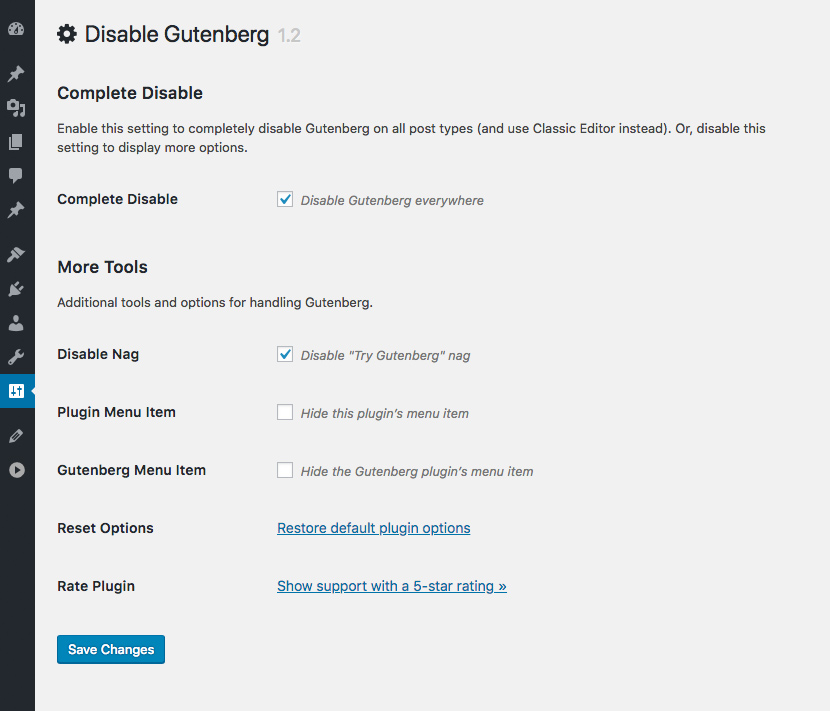The image size is (830, 711).
Task: Uncheck Disable Gutenberg everywhere
Action: [x=285, y=200]
